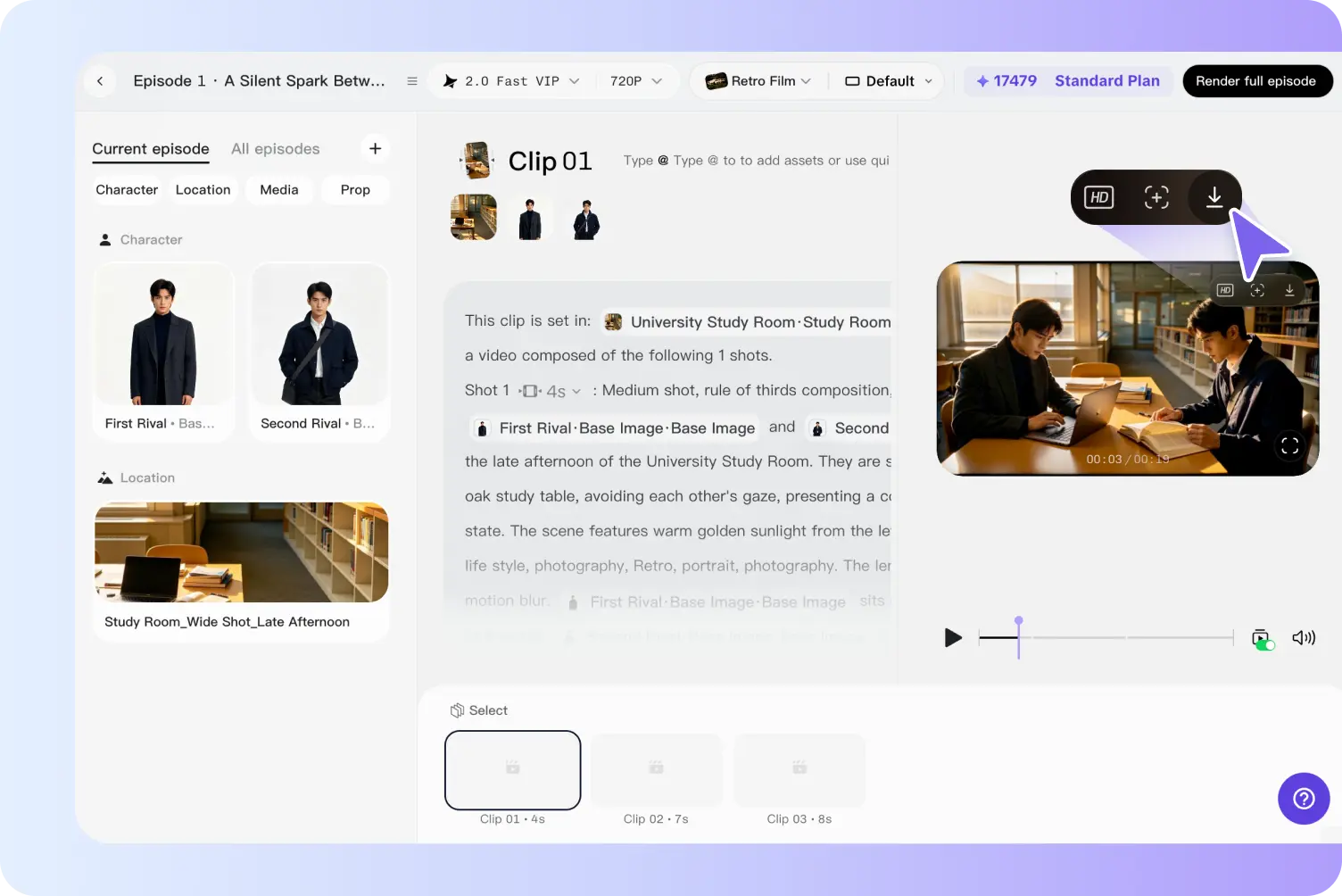
Task: Click HD upscale icon in enlarged dark toolbar
Action: coord(1099,197)
